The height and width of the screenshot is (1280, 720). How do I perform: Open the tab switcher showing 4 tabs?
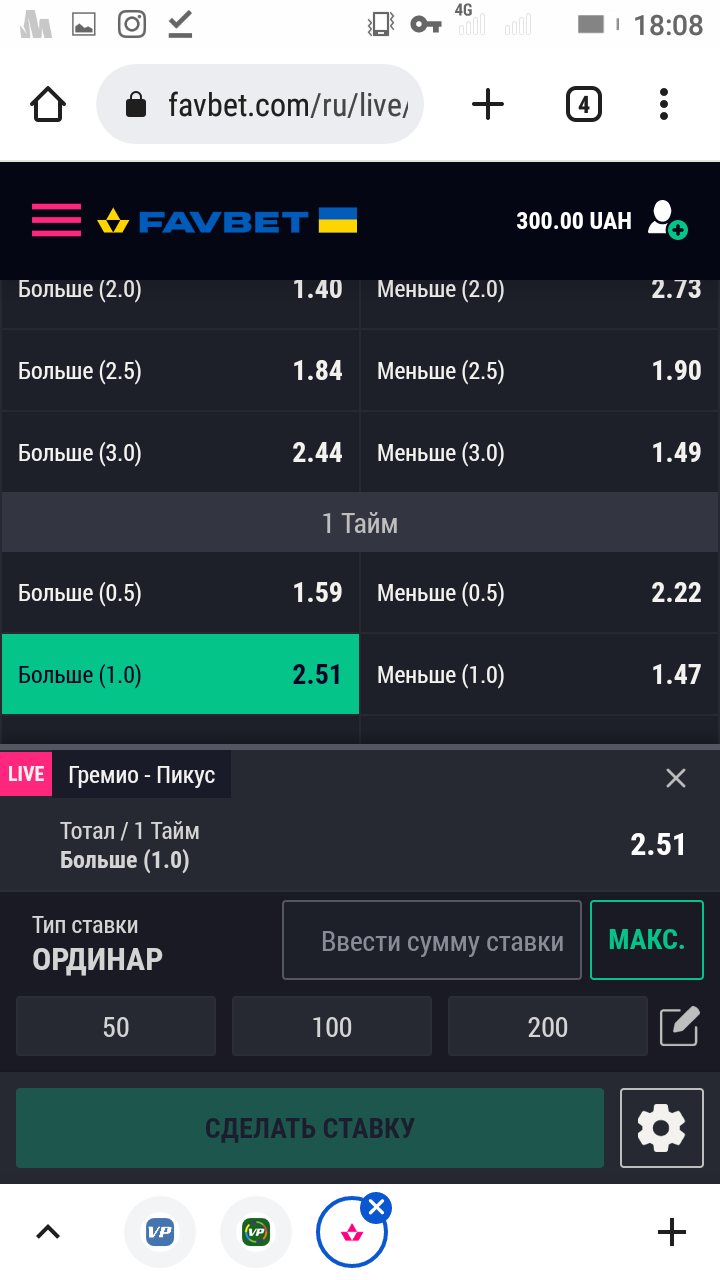(x=584, y=103)
